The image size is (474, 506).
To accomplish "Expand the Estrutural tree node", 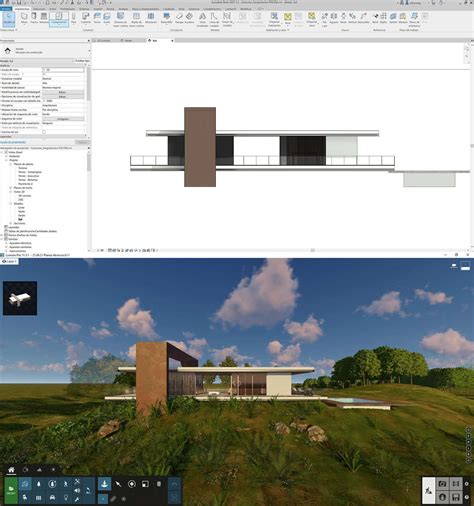I will (6, 156).
